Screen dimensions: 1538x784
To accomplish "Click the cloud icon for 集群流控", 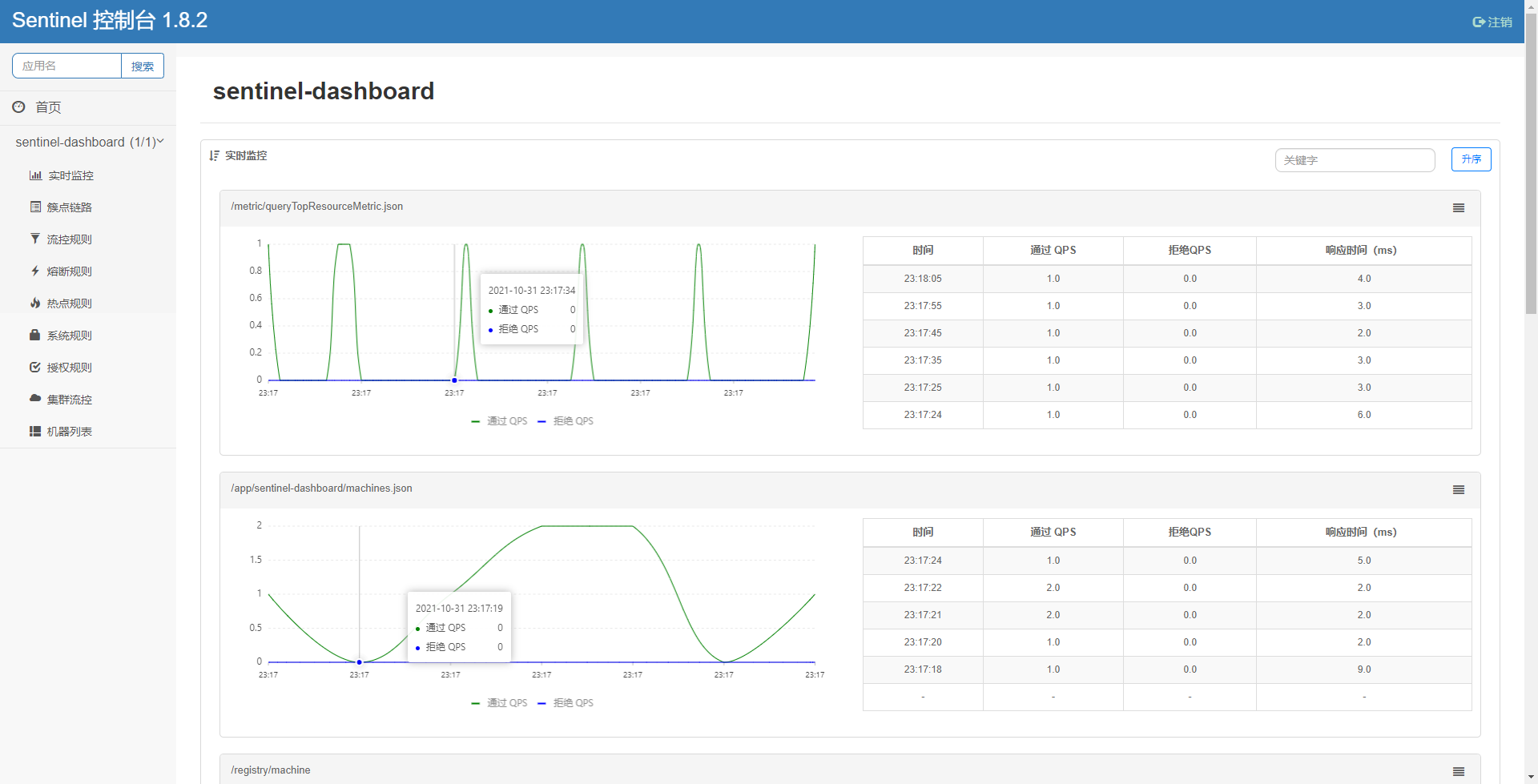I will pos(35,398).
